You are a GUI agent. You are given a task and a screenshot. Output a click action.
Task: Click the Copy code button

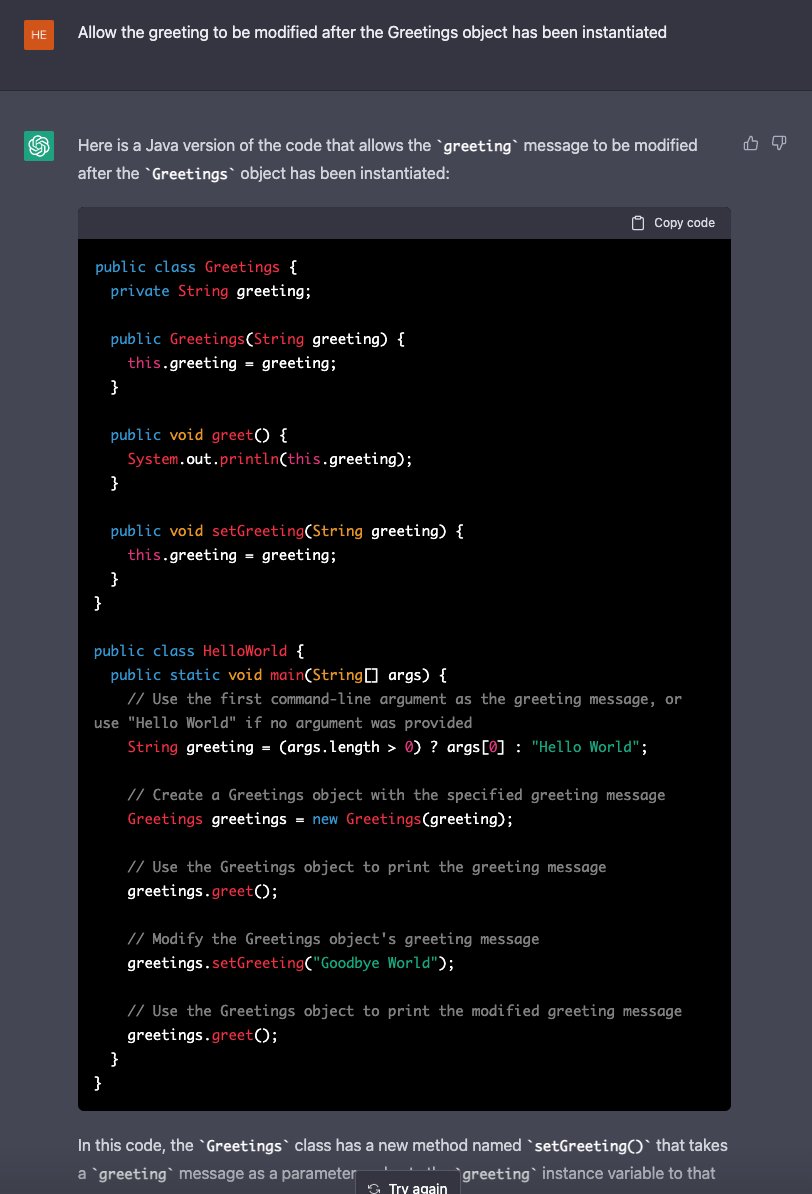pos(673,222)
